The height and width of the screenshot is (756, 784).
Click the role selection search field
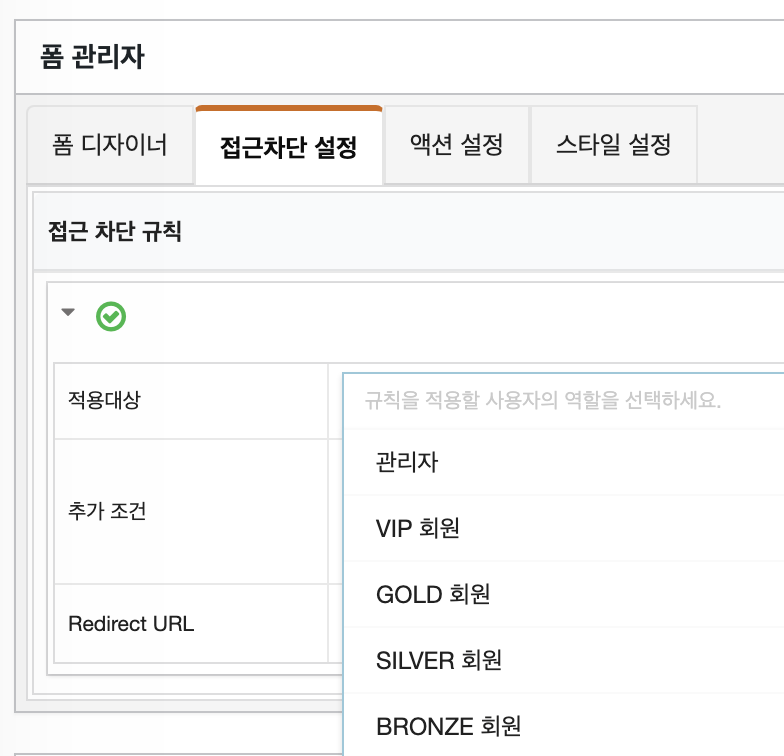[564, 400]
